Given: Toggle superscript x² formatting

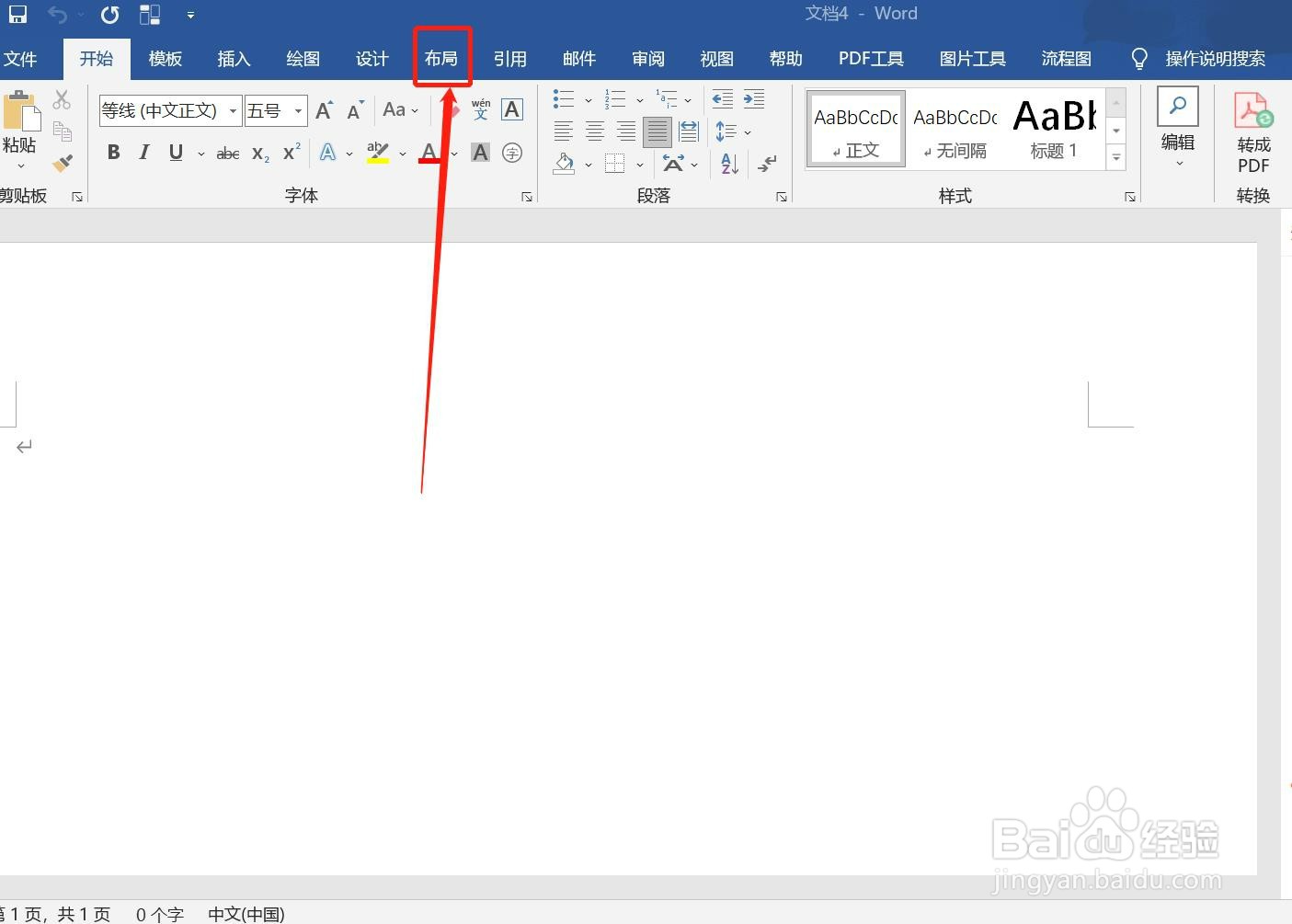Looking at the screenshot, I should click(292, 153).
